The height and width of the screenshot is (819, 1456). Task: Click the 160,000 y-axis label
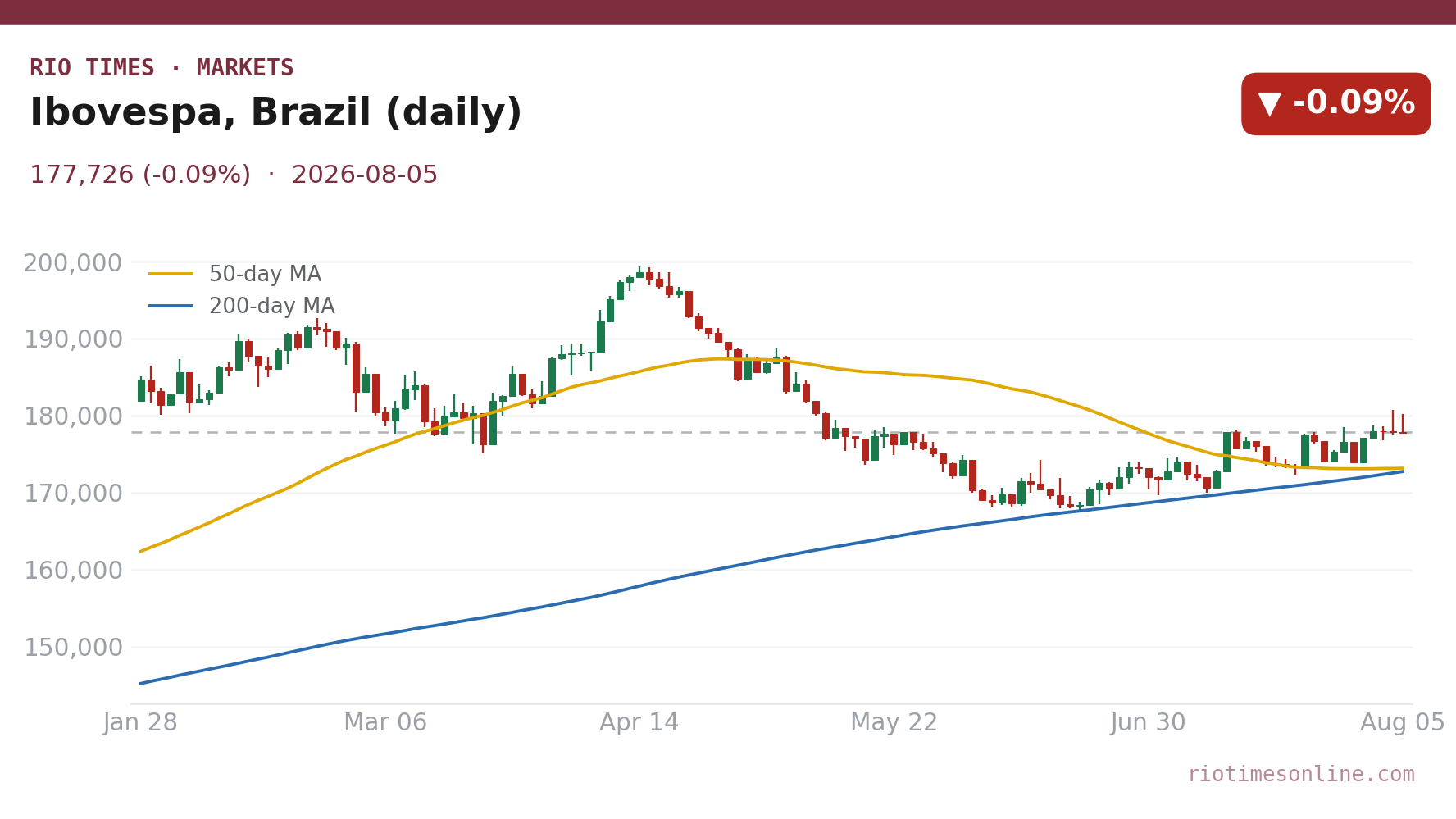click(73, 571)
